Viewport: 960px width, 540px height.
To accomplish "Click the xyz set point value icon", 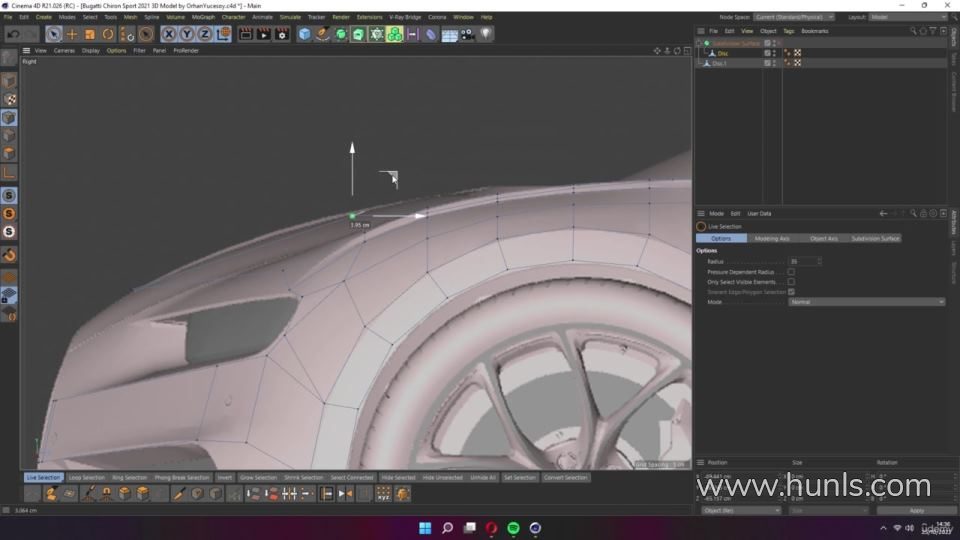I will [383, 493].
